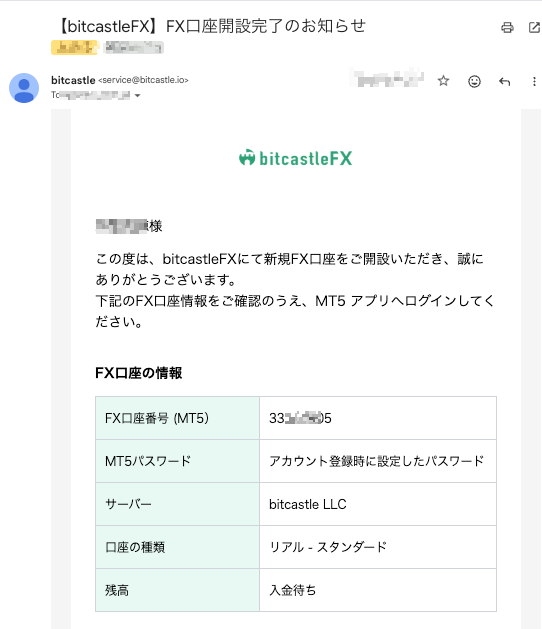542x629 pixels.
Task: Click the sender's profile avatar
Action: [x=24, y=88]
